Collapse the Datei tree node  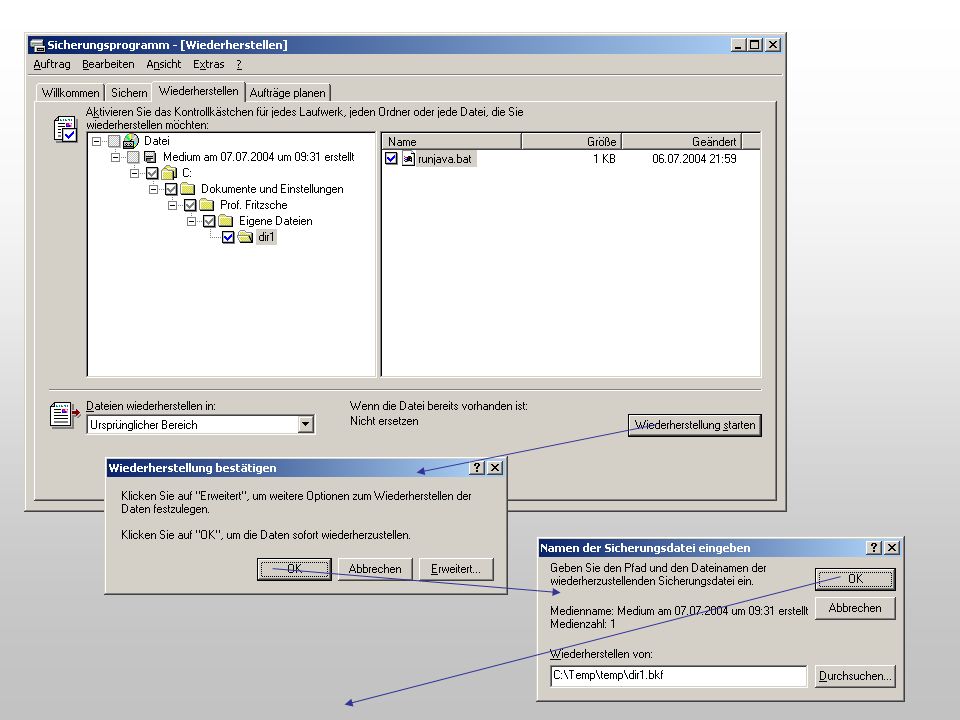pos(97,141)
